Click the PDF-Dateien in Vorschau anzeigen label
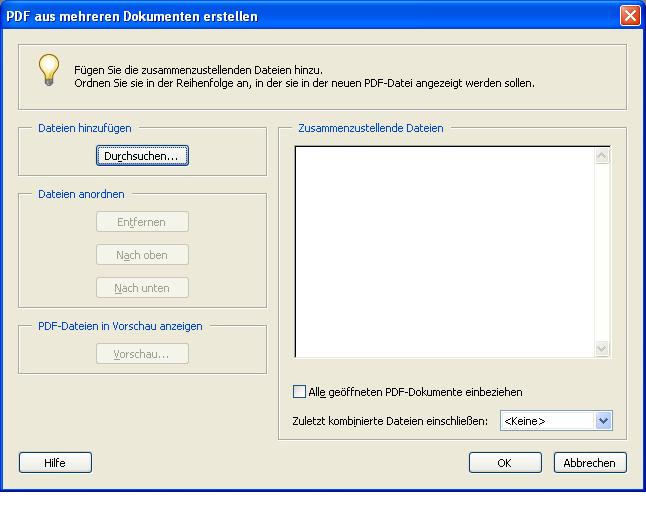Image resolution: width=646 pixels, height=512 pixels. pyautogui.click(x=120, y=326)
